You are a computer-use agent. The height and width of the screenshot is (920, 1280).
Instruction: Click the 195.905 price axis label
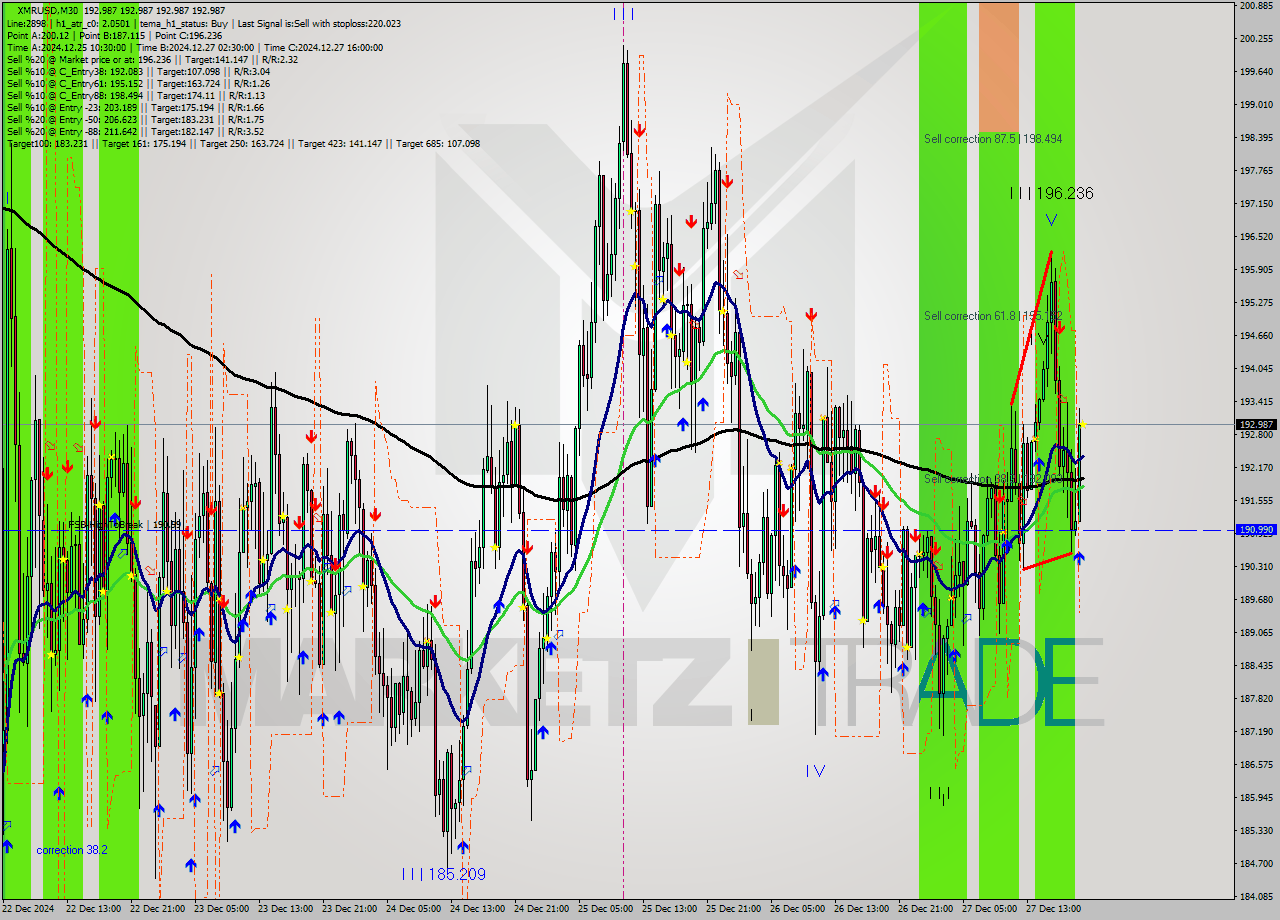(x=1256, y=270)
